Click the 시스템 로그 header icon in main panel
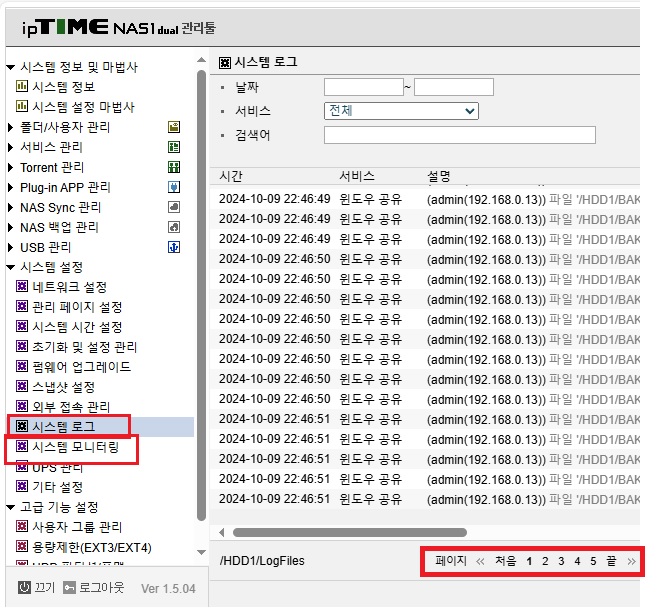This screenshot has width=657, height=609. point(225,63)
